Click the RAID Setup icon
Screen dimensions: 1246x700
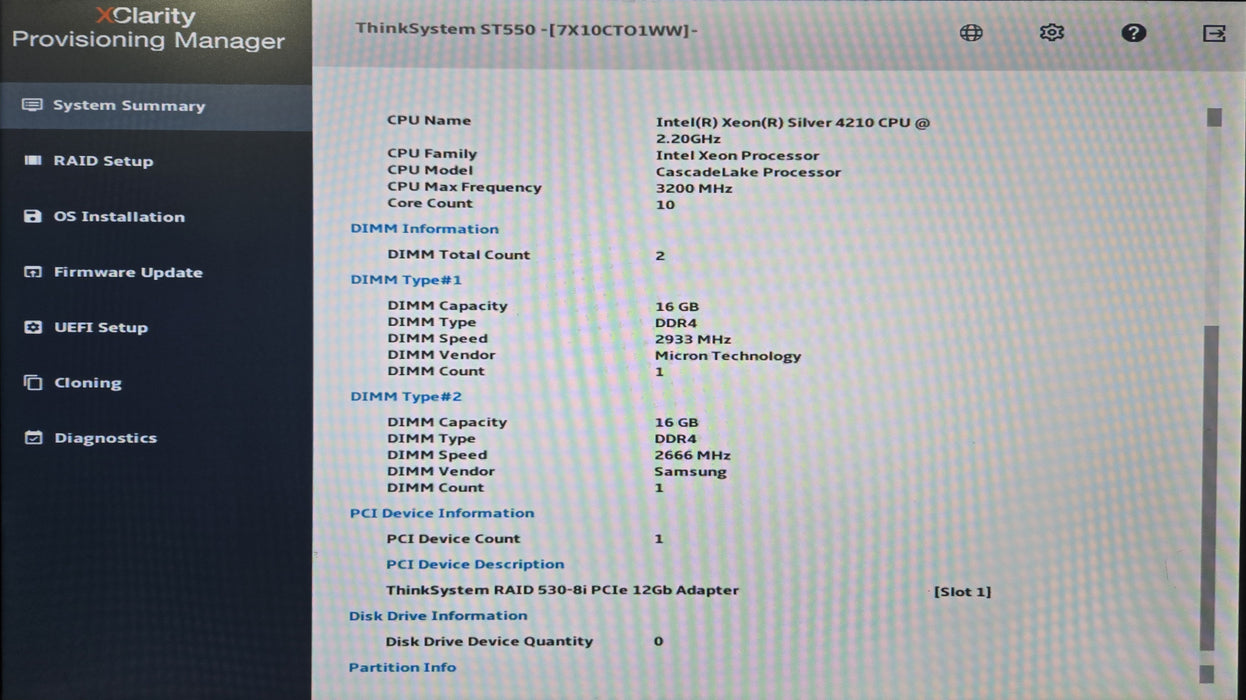(x=33, y=161)
